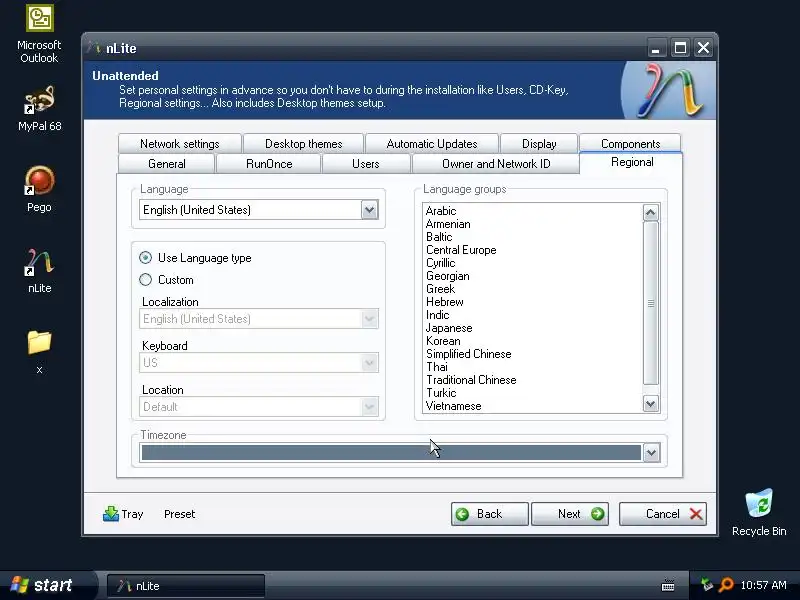800x600 pixels.
Task: Cancel the nLite wizard
Action: [663, 514]
